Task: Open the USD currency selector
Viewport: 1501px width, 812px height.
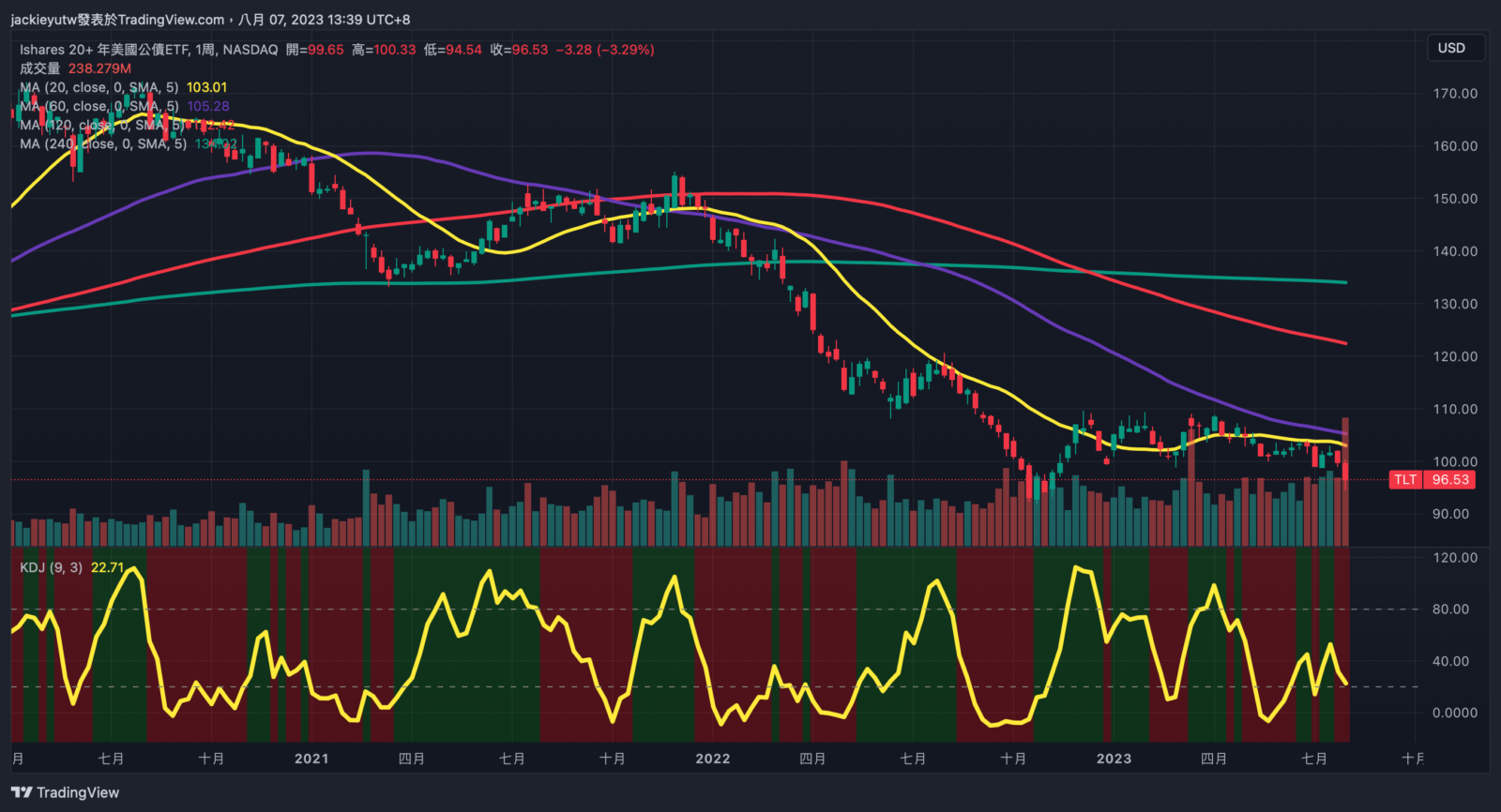Action: (x=1451, y=48)
